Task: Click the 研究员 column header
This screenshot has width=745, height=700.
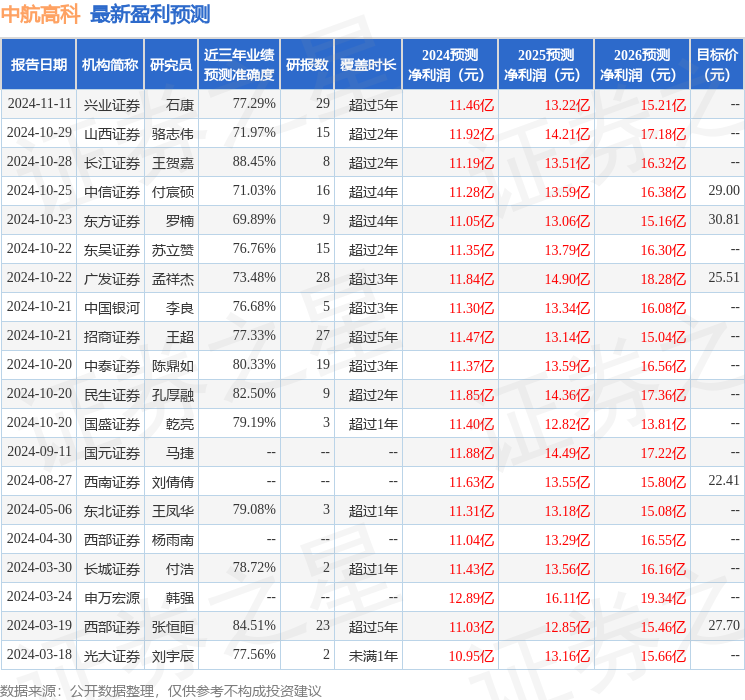Action: pos(171,65)
